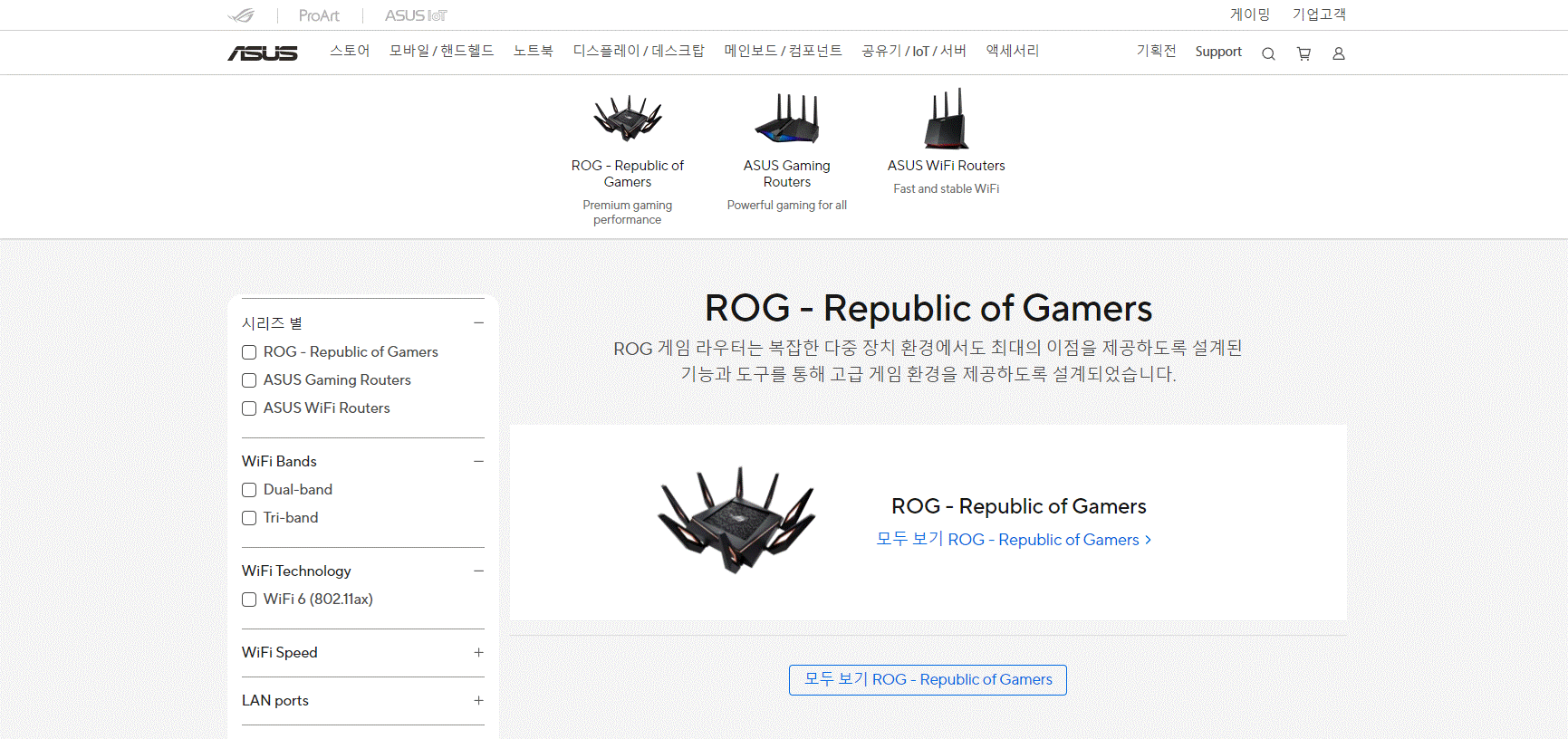Check ASUS WiFi Routers filter

pos(249,408)
